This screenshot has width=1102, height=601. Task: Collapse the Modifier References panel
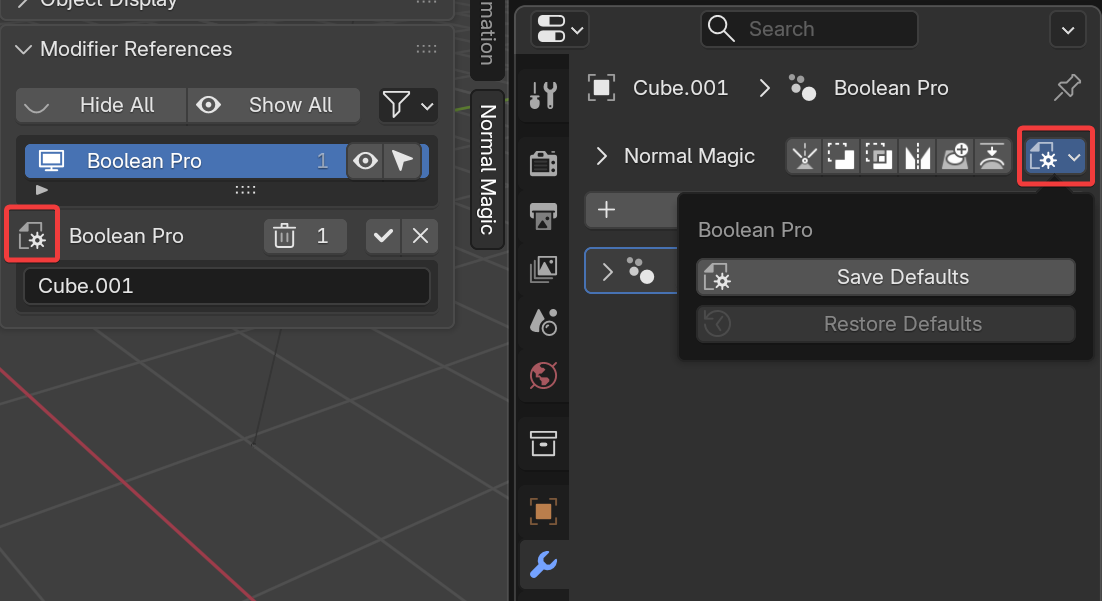[x=23, y=49]
